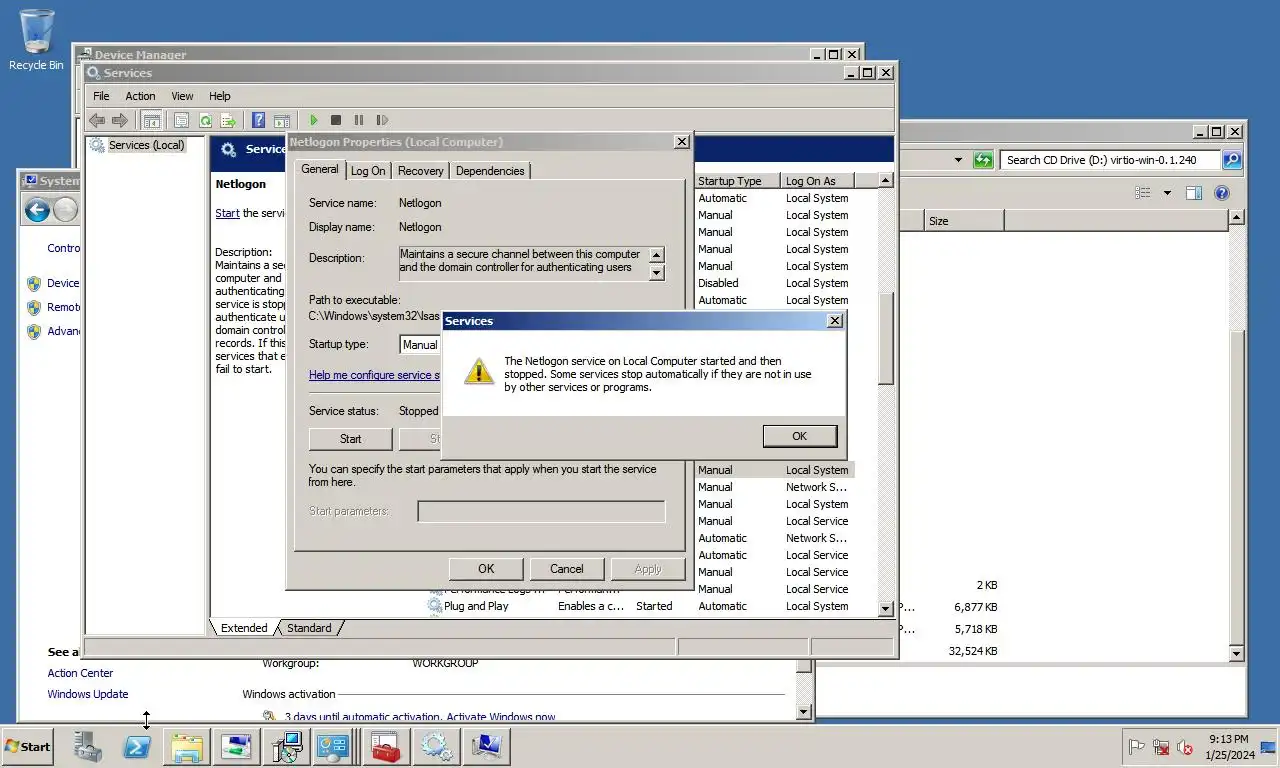The width and height of the screenshot is (1280, 768).
Task: Switch to the Recovery tab
Action: coord(421,171)
